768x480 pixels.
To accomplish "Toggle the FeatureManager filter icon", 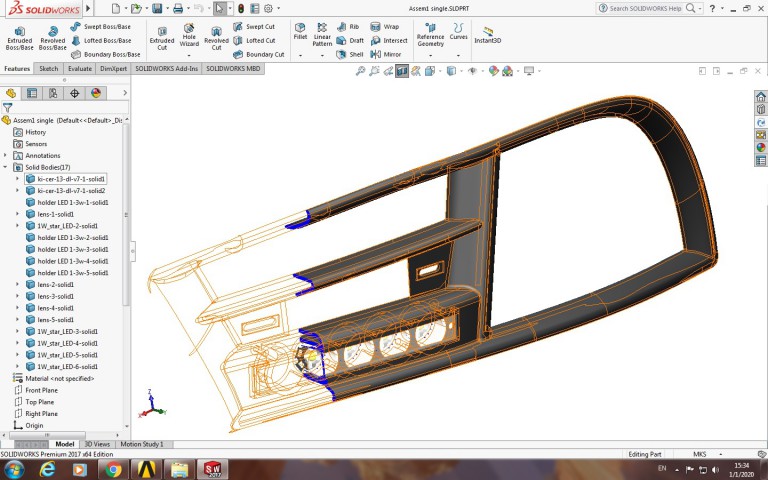I will click(8, 107).
